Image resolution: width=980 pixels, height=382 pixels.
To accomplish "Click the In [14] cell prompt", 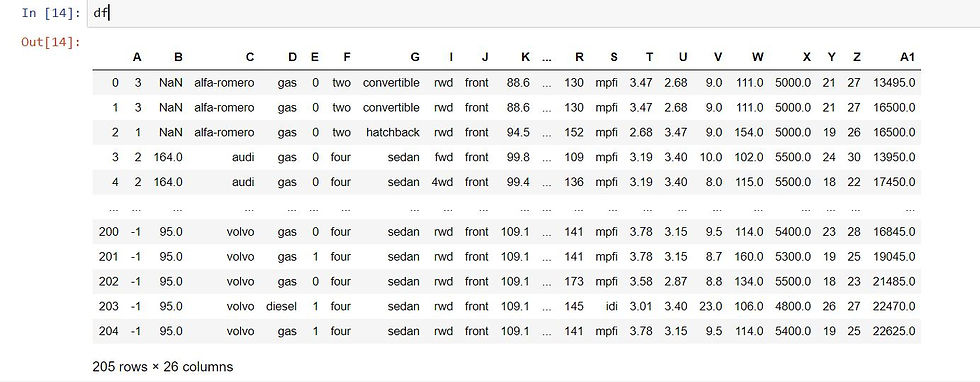I will [51, 13].
